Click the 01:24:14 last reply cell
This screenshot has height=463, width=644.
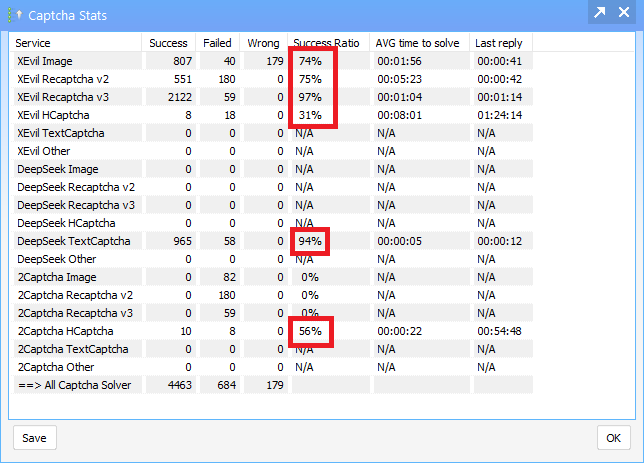(x=503, y=115)
